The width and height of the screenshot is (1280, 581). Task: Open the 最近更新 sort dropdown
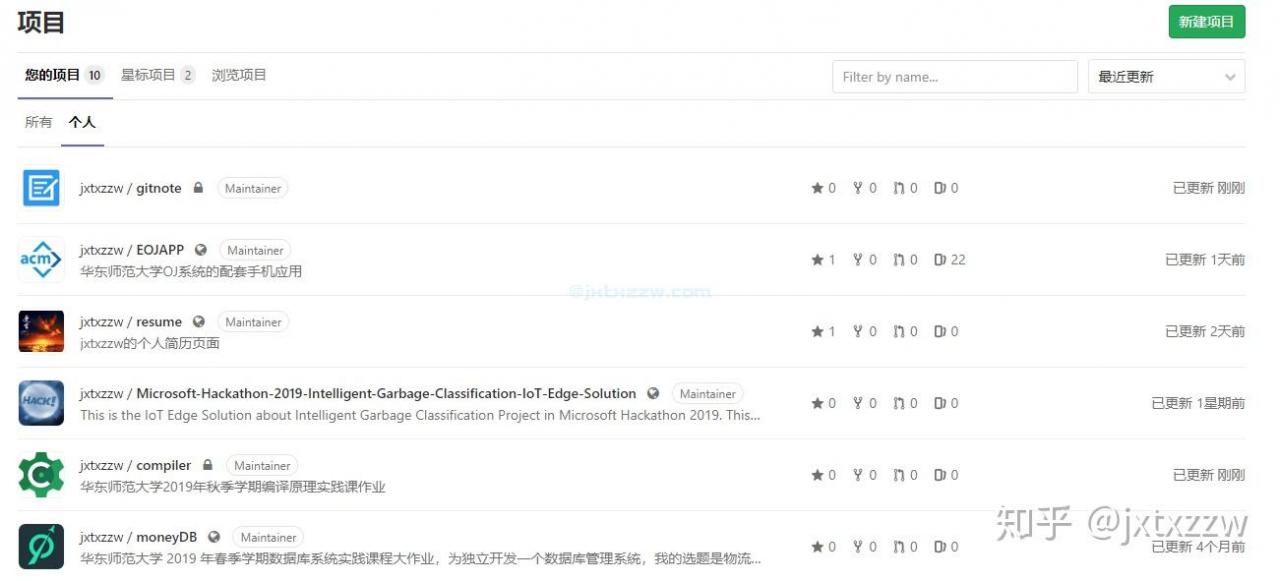click(1166, 77)
